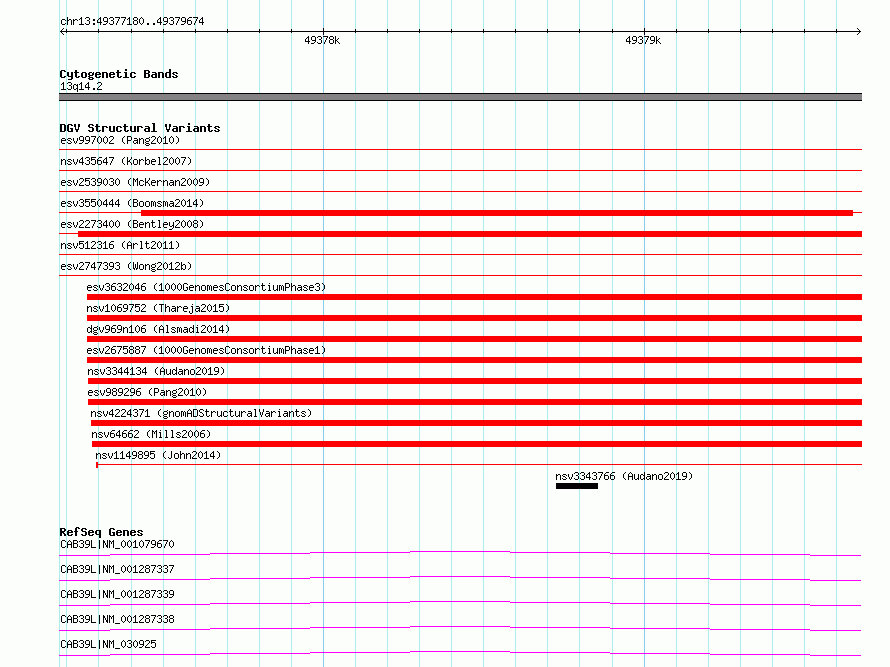The width and height of the screenshot is (890, 667).
Task: Open variant nsv435647 (Korbel2007)
Action: click(126, 161)
